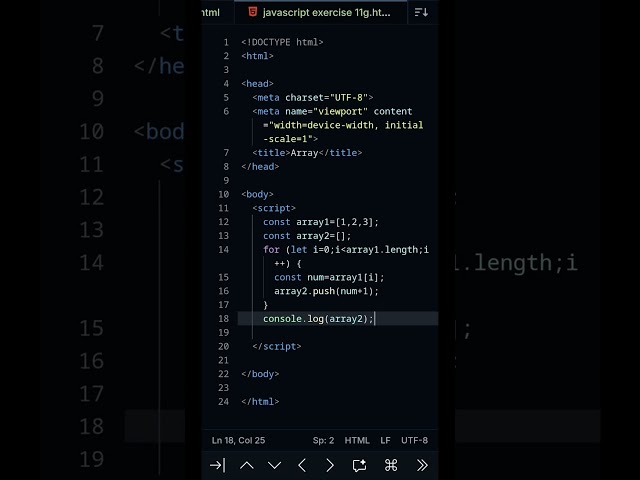The image size is (640, 480).
Task: Change UTF-8 encoding in status bar
Action: [414, 440]
